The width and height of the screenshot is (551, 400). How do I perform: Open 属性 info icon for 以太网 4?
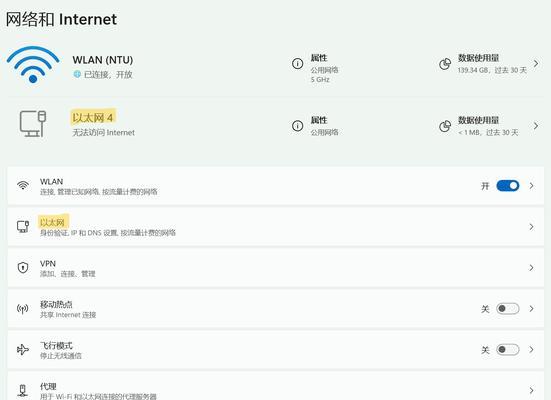click(297, 126)
